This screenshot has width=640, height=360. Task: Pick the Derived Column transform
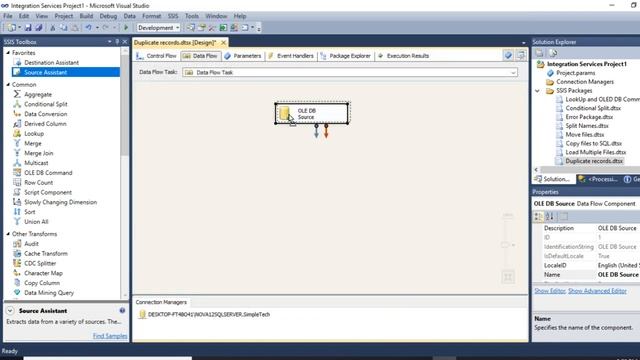(45, 124)
